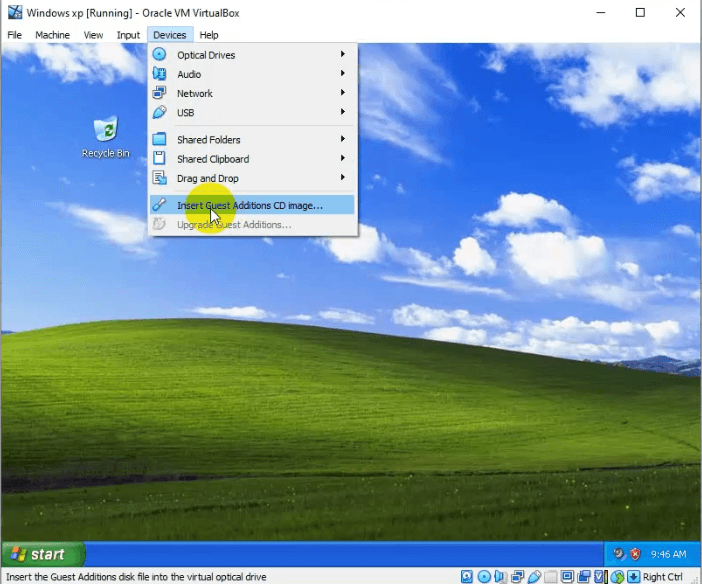
Task: Click the USB plug icon in Devices menu
Action: pos(159,112)
